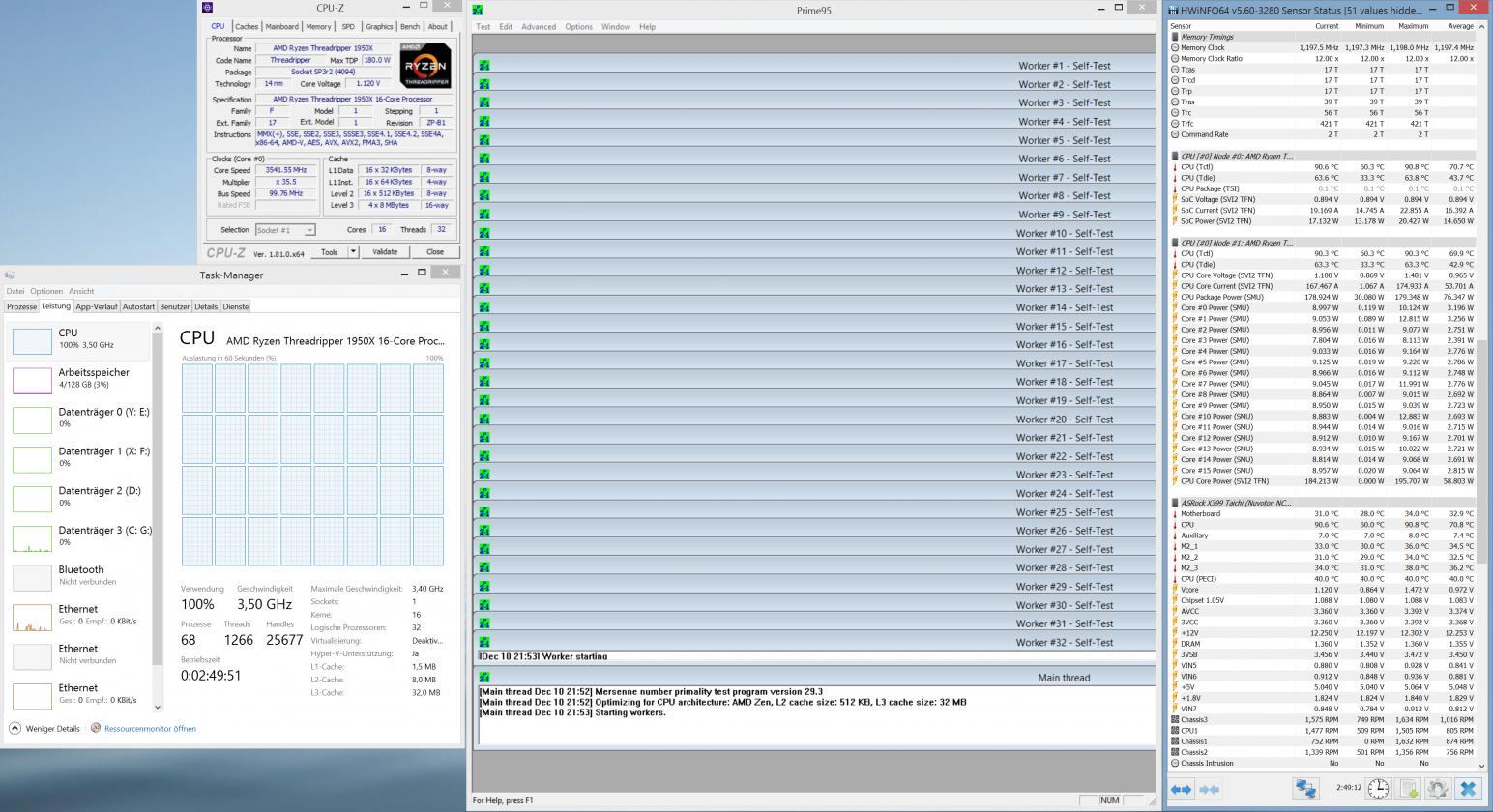Image resolution: width=1493 pixels, height=812 pixels.
Task: Select the CPU (Tctl) row under Node #0
Action: pyautogui.click(x=1323, y=167)
